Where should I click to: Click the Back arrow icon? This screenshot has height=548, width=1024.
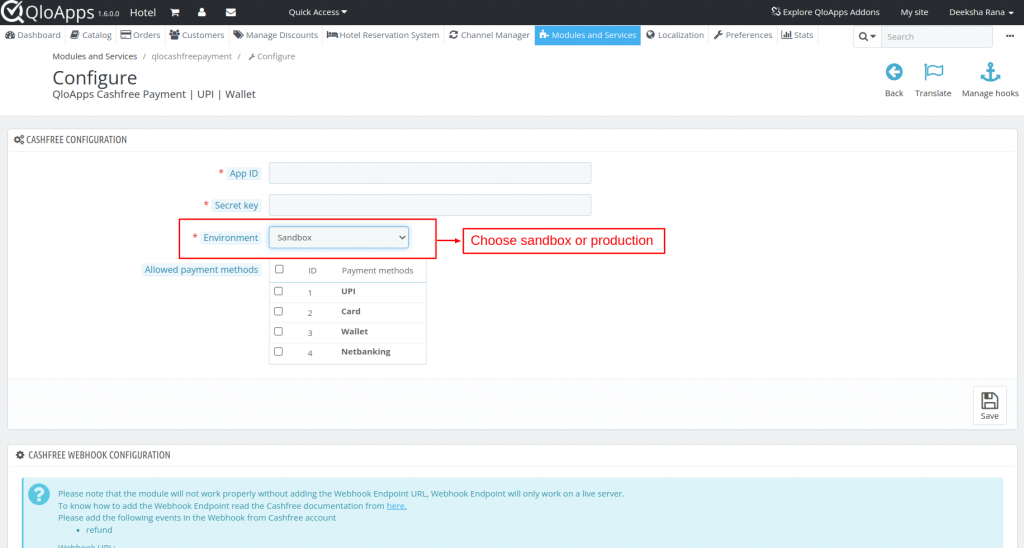click(x=894, y=72)
